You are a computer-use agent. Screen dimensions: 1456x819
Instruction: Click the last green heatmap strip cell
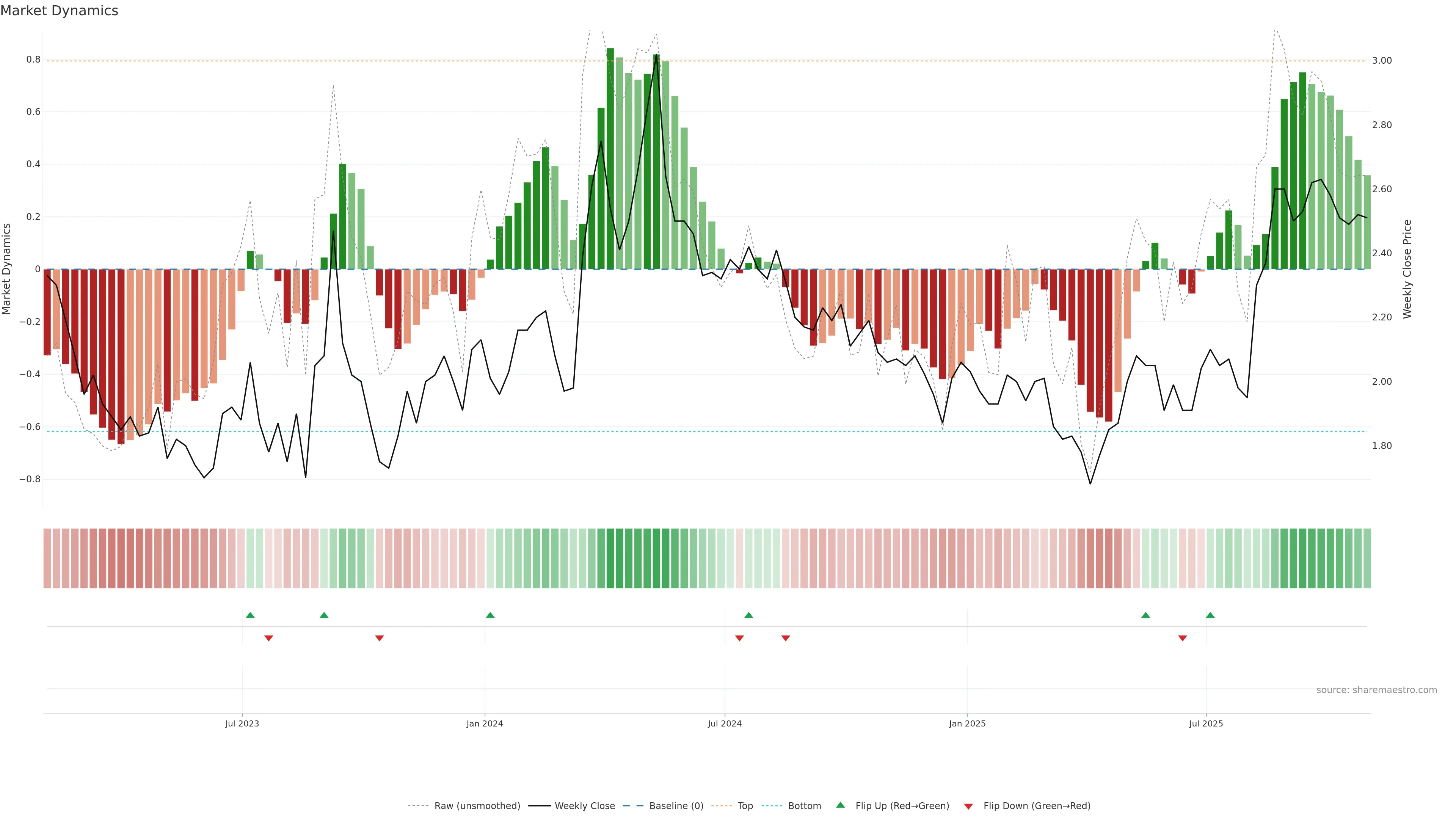[x=1367, y=559]
